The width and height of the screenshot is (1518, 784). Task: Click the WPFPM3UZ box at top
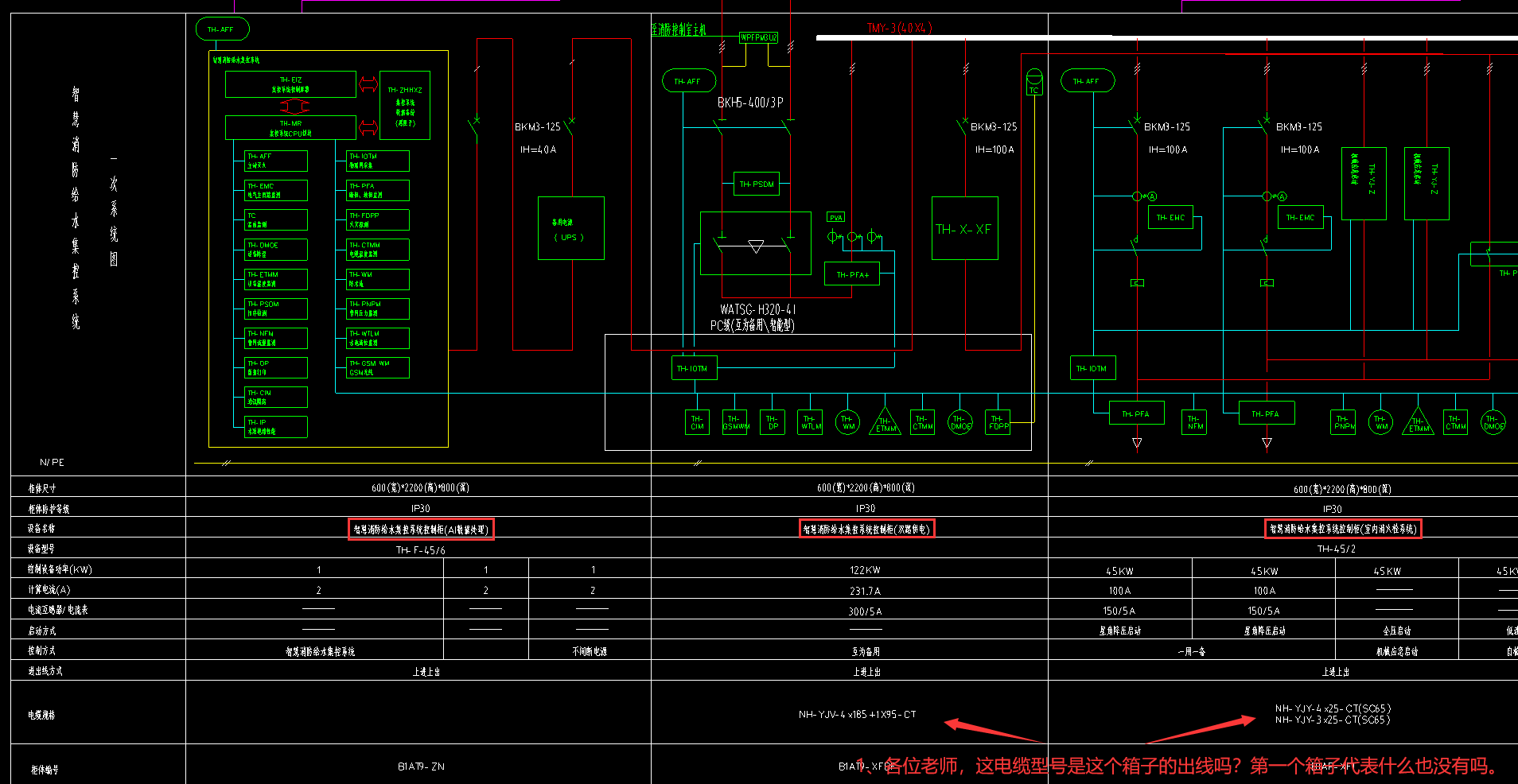(x=758, y=37)
